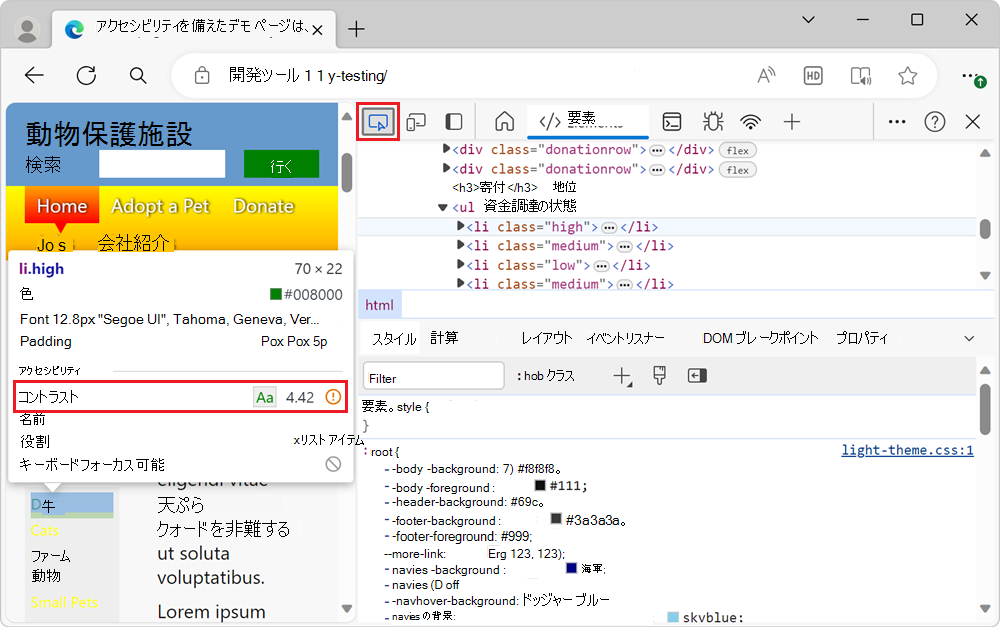This screenshot has height=627, width=1000.
Task: Open the Network wifi icon tool
Action: coord(751,121)
